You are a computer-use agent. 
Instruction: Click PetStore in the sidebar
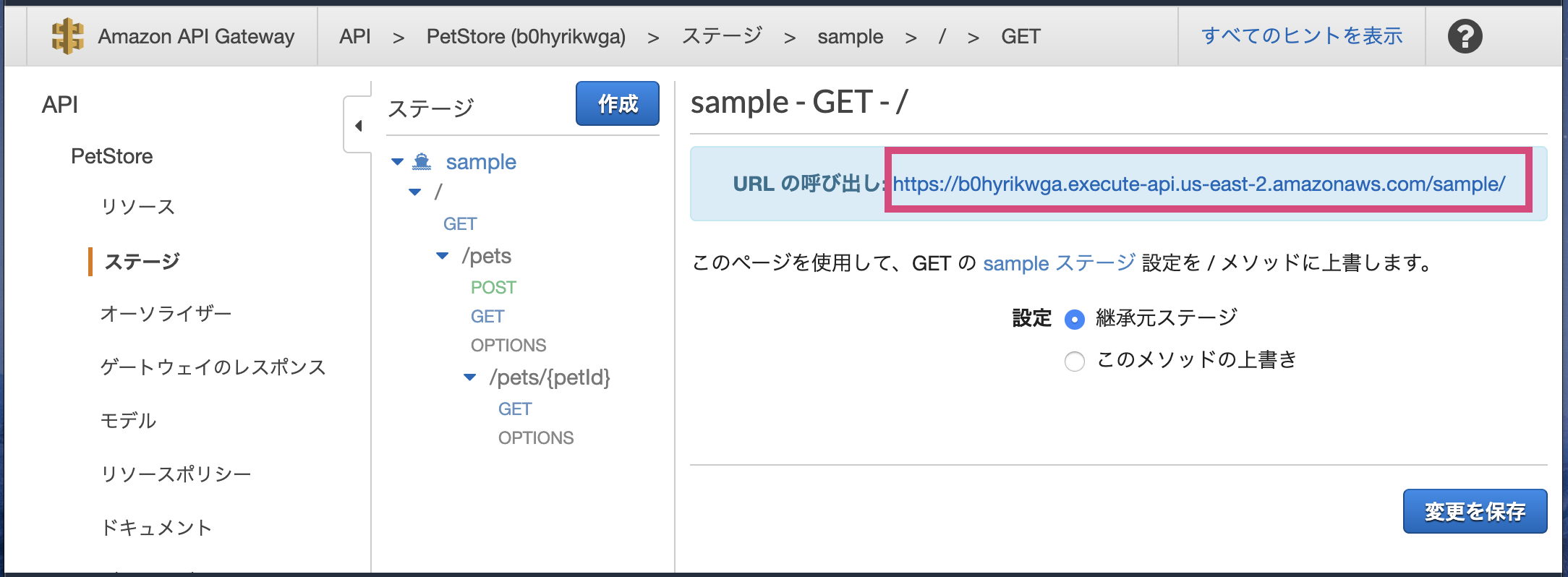tap(112, 156)
